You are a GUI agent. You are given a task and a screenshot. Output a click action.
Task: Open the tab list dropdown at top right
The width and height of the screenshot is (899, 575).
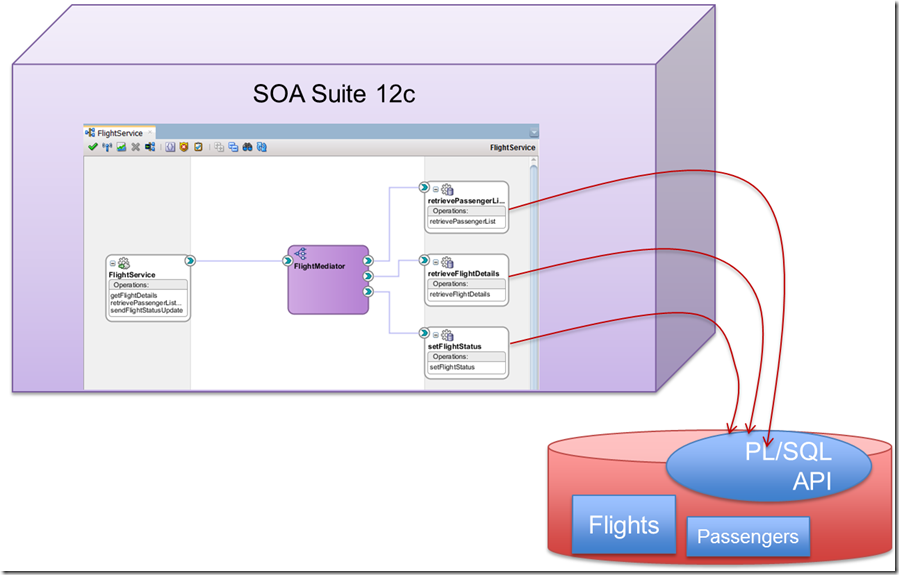tap(534, 132)
